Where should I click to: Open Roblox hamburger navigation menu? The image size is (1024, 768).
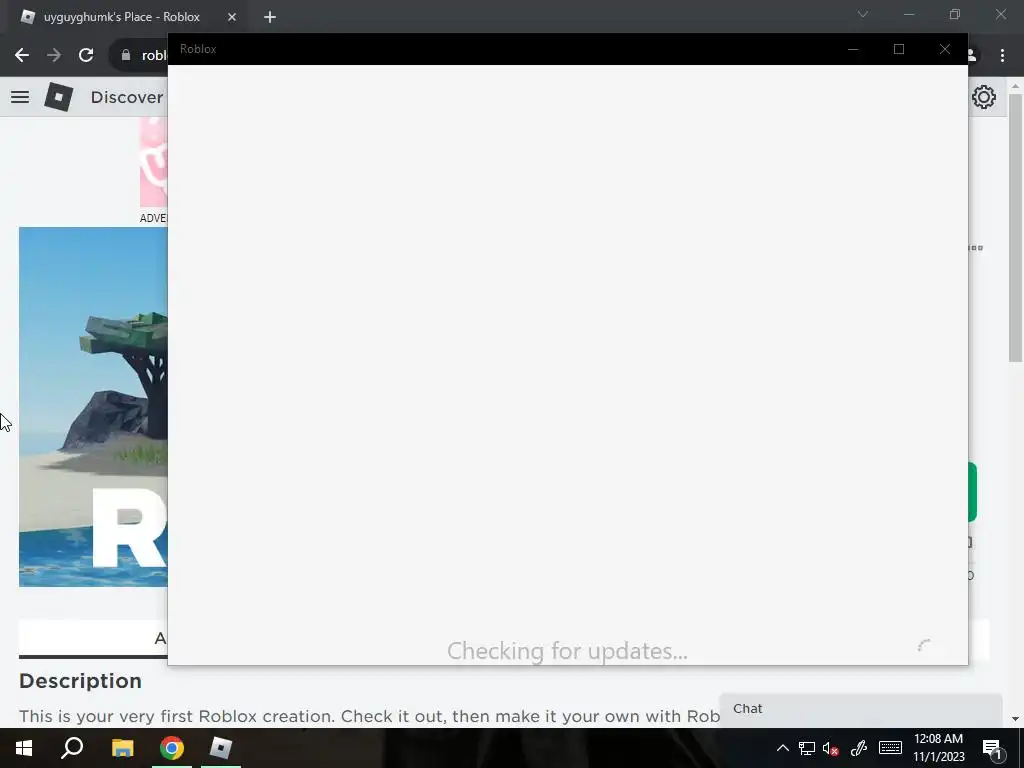point(20,97)
